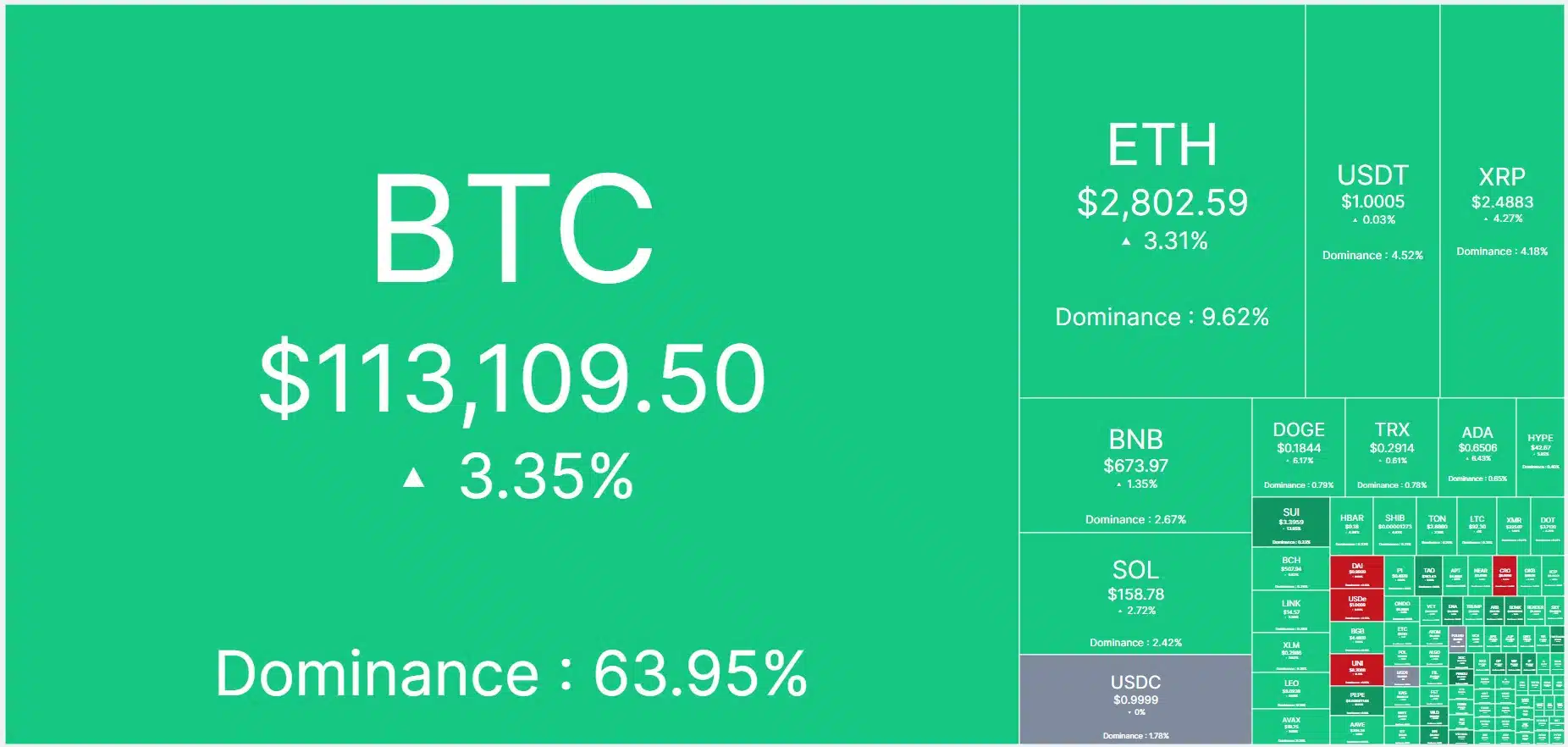This screenshot has width=1568, height=747.
Task: Click the AVAX tile in the heatmap
Action: (x=1290, y=727)
